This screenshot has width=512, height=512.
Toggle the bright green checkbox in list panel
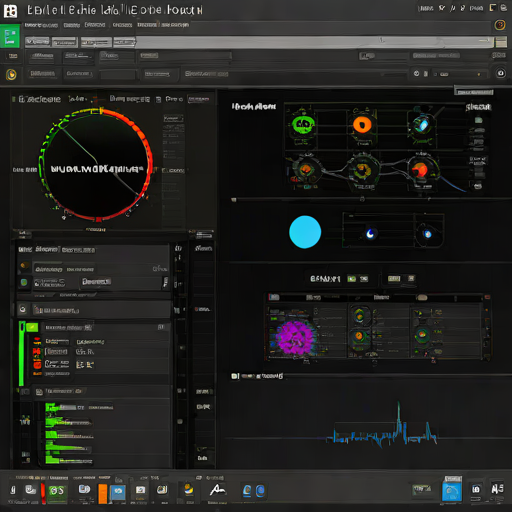[x=32, y=327]
